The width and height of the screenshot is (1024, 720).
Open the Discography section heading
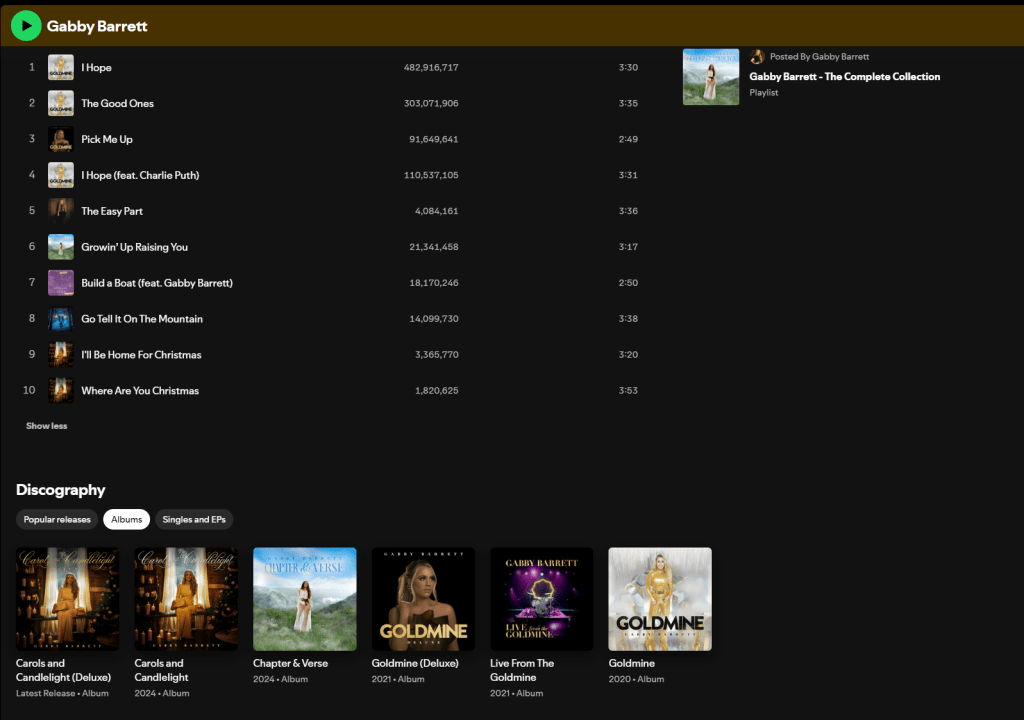point(61,490)
